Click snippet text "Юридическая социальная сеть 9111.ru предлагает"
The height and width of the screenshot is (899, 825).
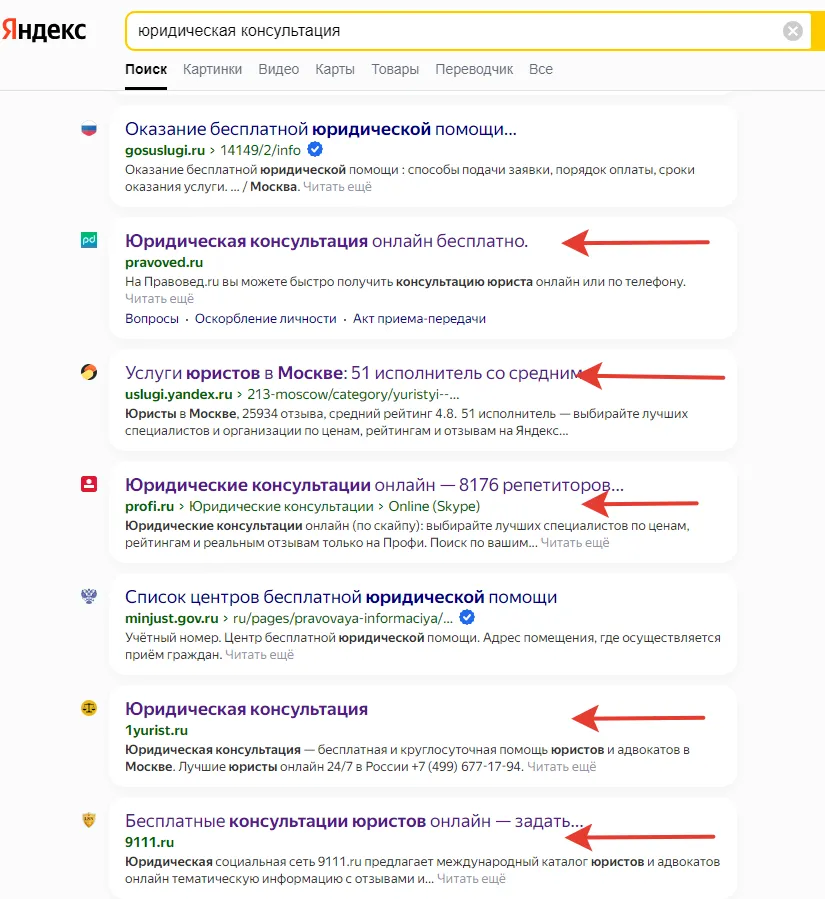tap(279, 862)
